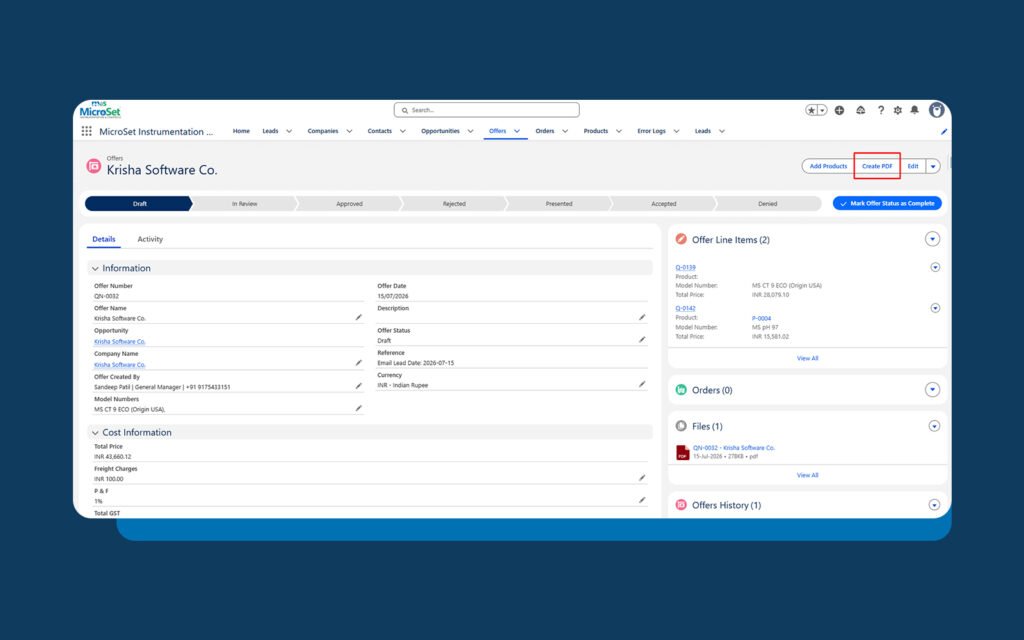
Task: Open the Orders navigation tab
Action: pos(545,131)
